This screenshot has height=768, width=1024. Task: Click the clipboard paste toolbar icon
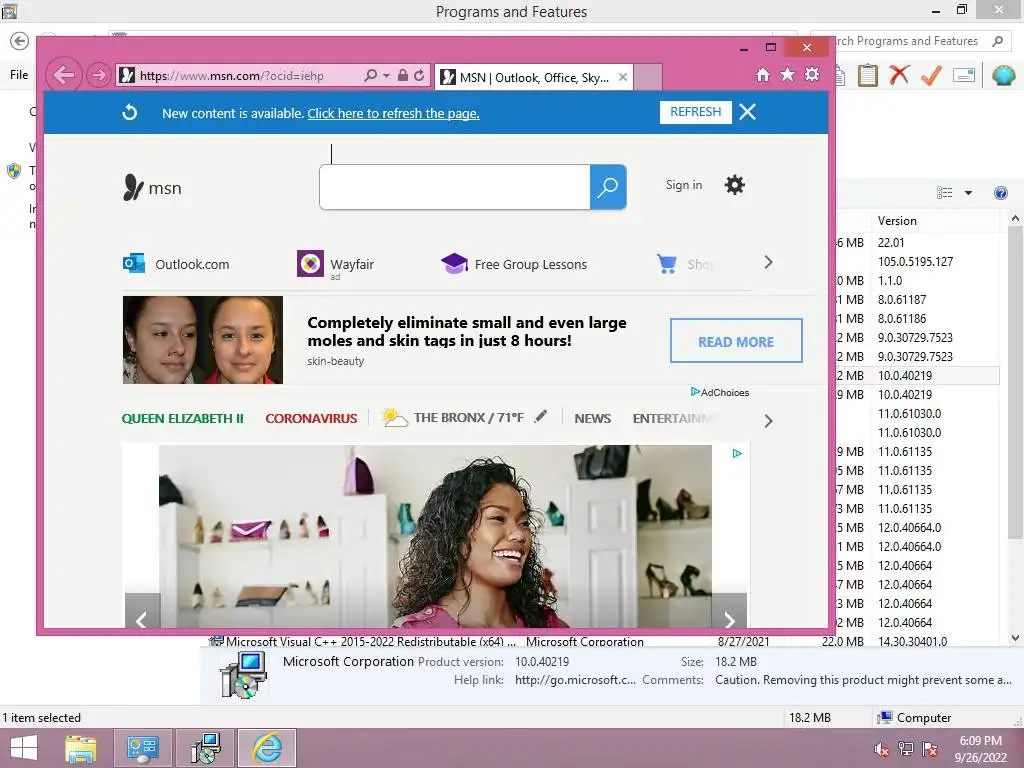click(867, 75)
